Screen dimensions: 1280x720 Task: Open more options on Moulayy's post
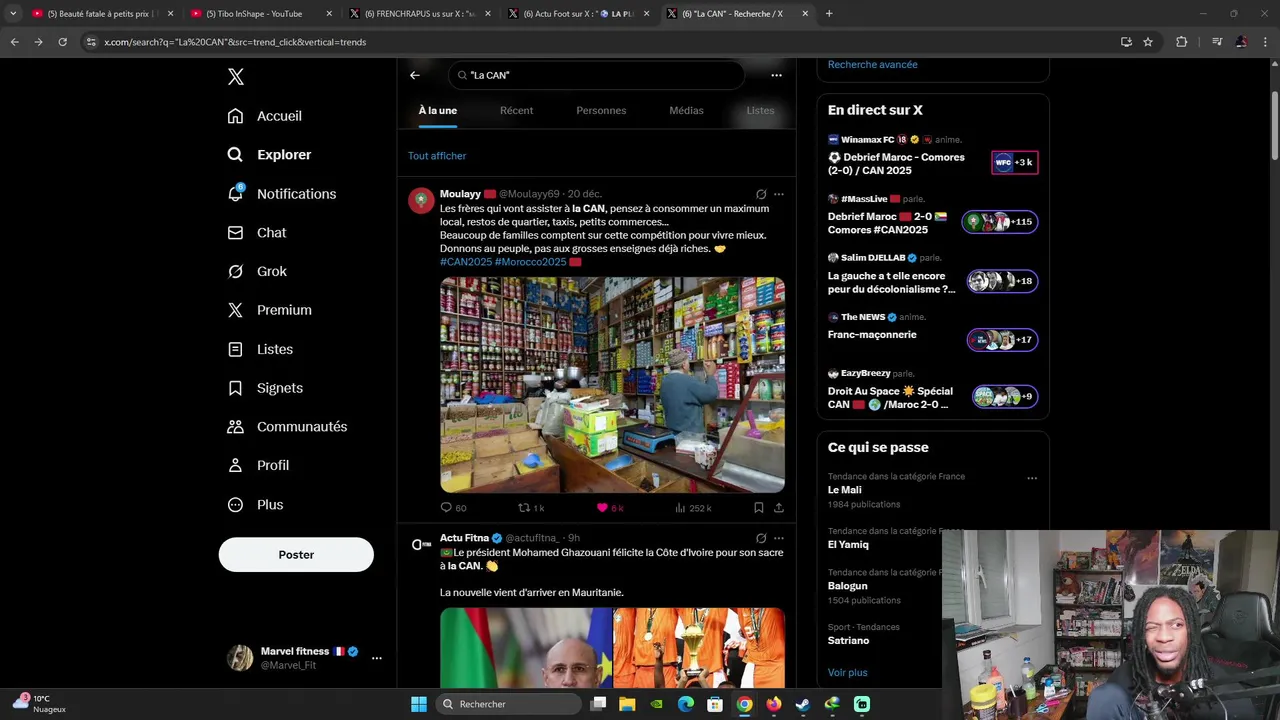(x=779, y=194)
